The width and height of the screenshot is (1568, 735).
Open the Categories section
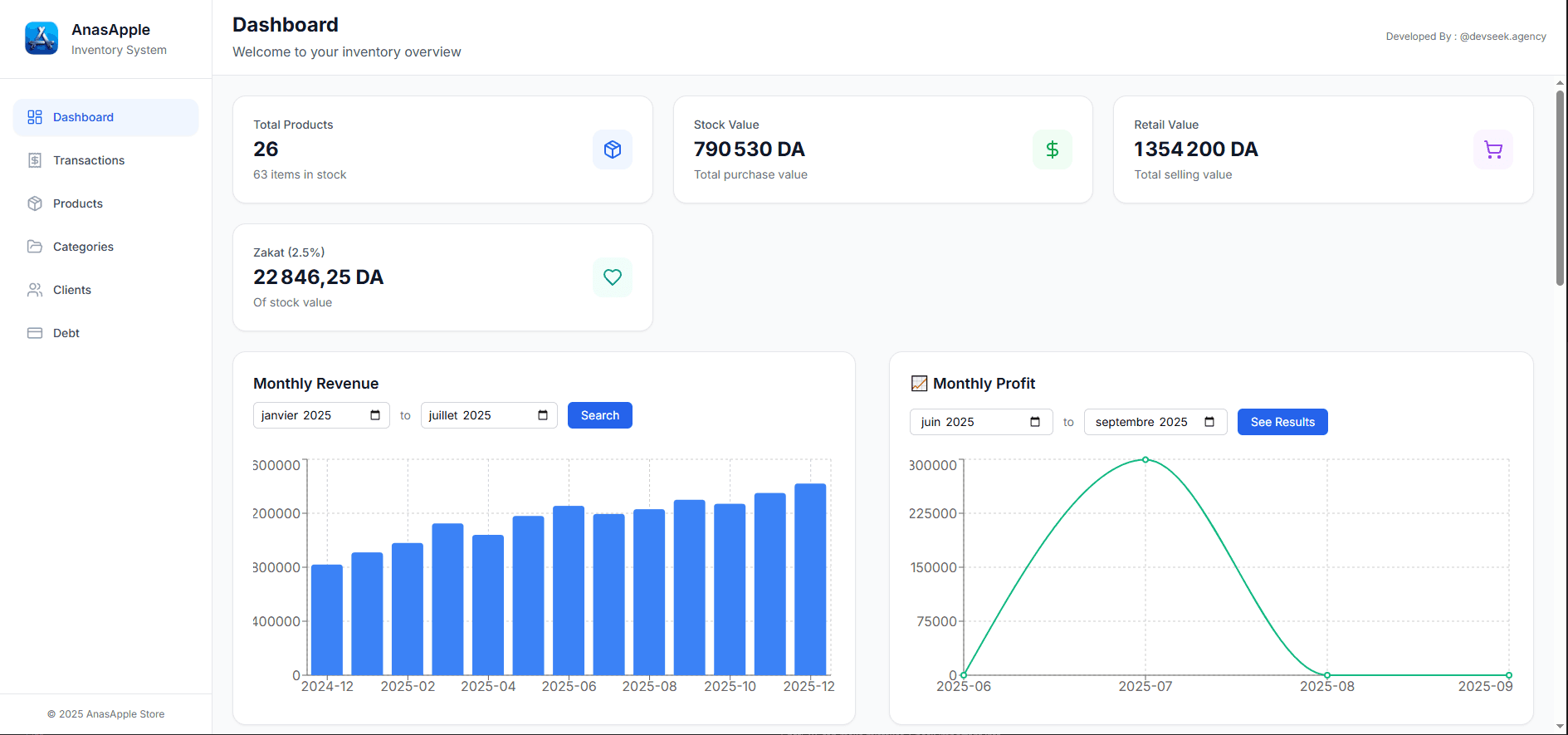pyautogui.click(x=83, y=247)
